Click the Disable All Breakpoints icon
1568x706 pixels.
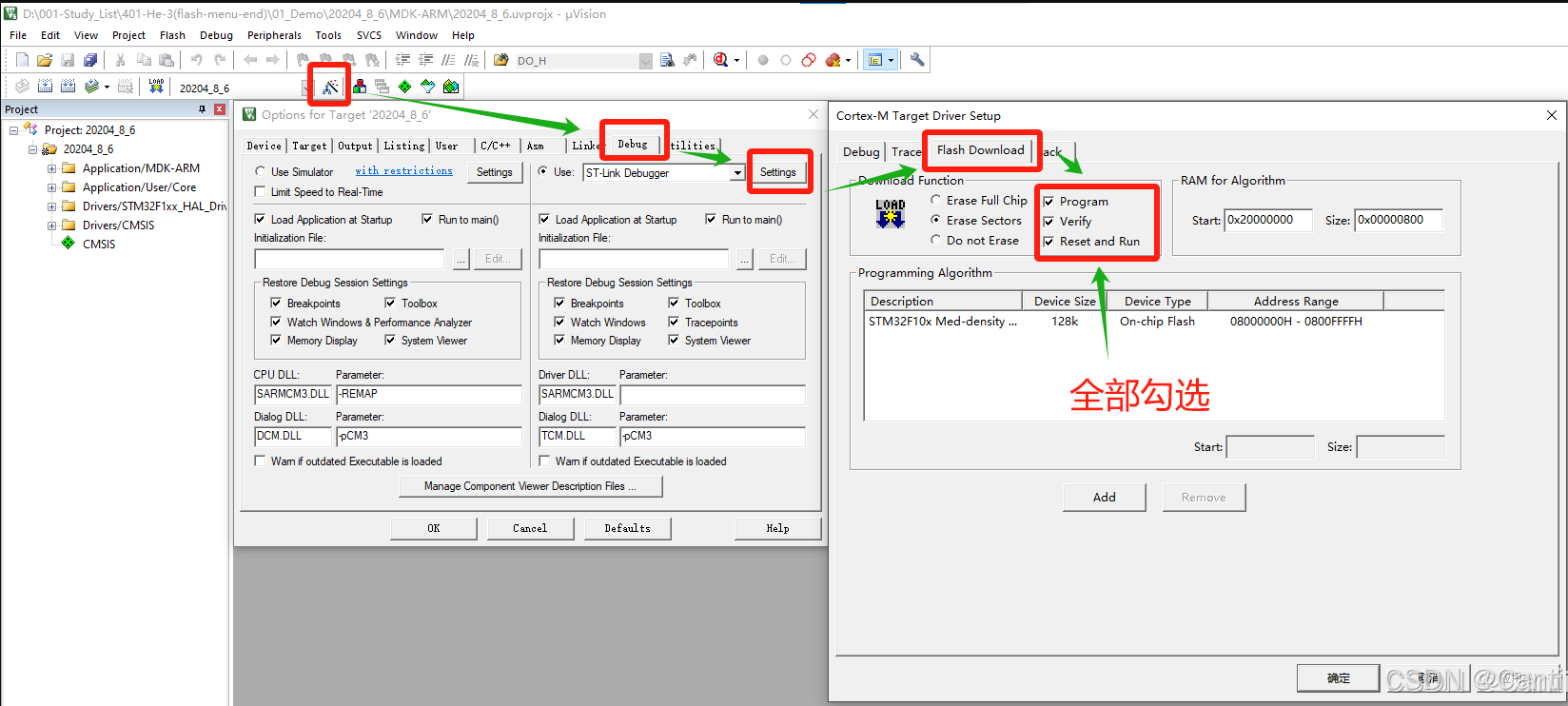(x=809, y=60)
